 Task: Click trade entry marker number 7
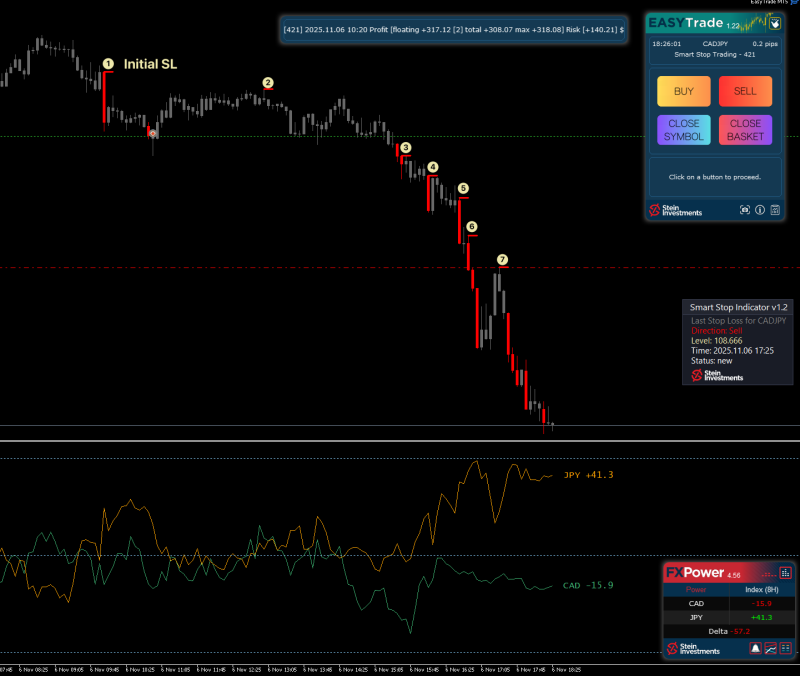tap(501, 259)
